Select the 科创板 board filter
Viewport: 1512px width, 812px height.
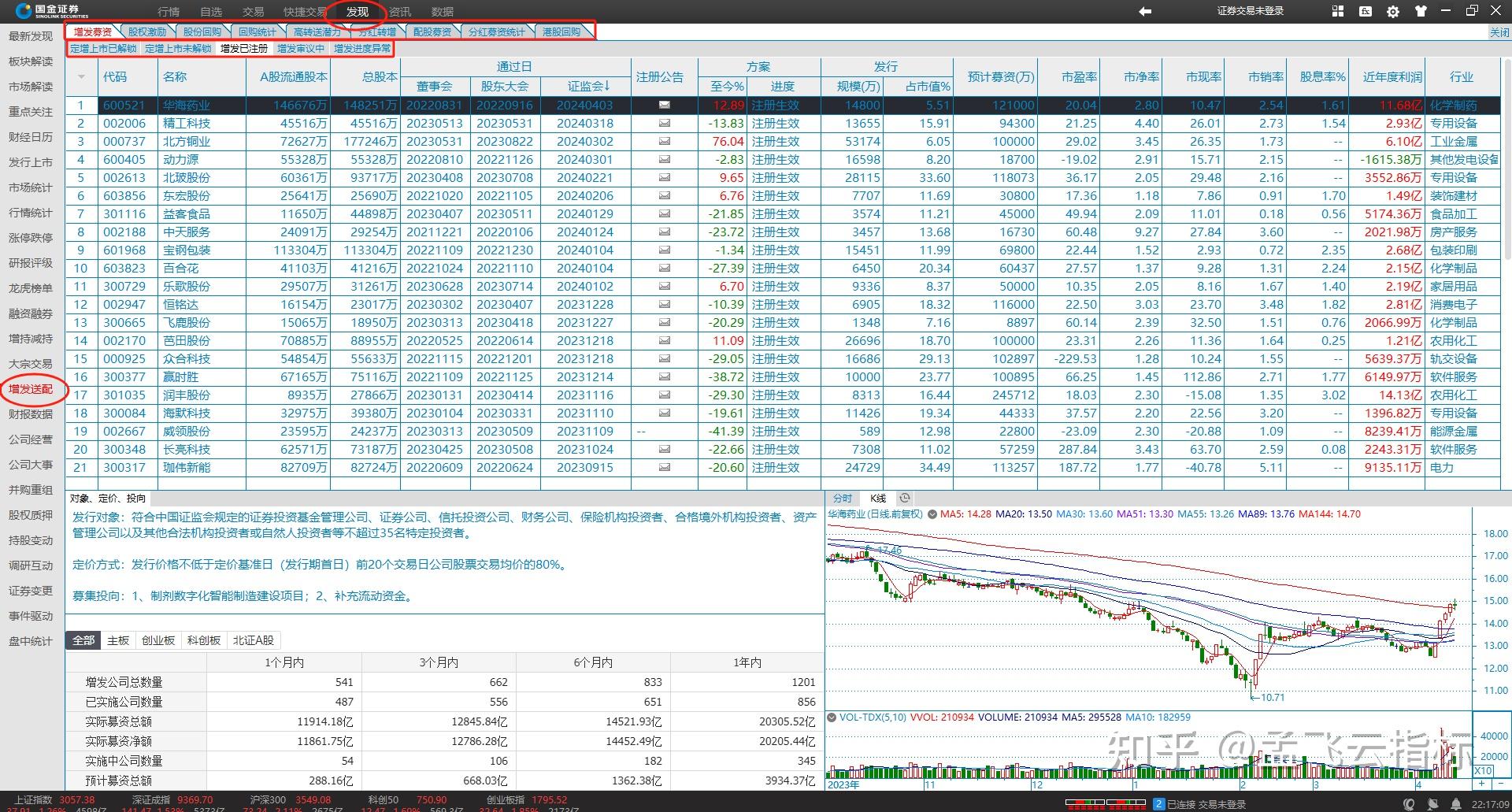coord(204,640)
